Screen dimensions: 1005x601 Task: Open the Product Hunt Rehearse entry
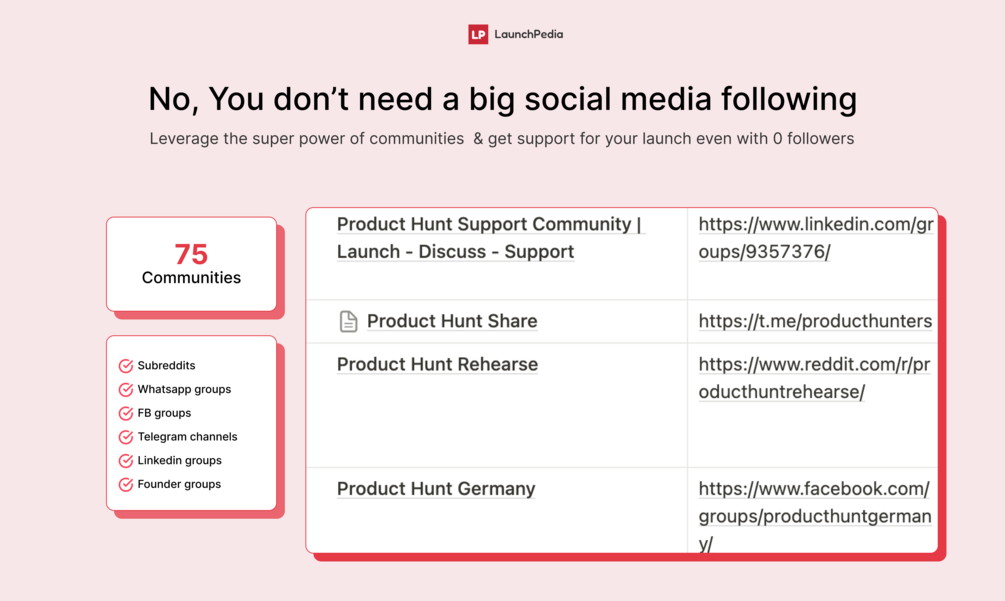(437, 364)
